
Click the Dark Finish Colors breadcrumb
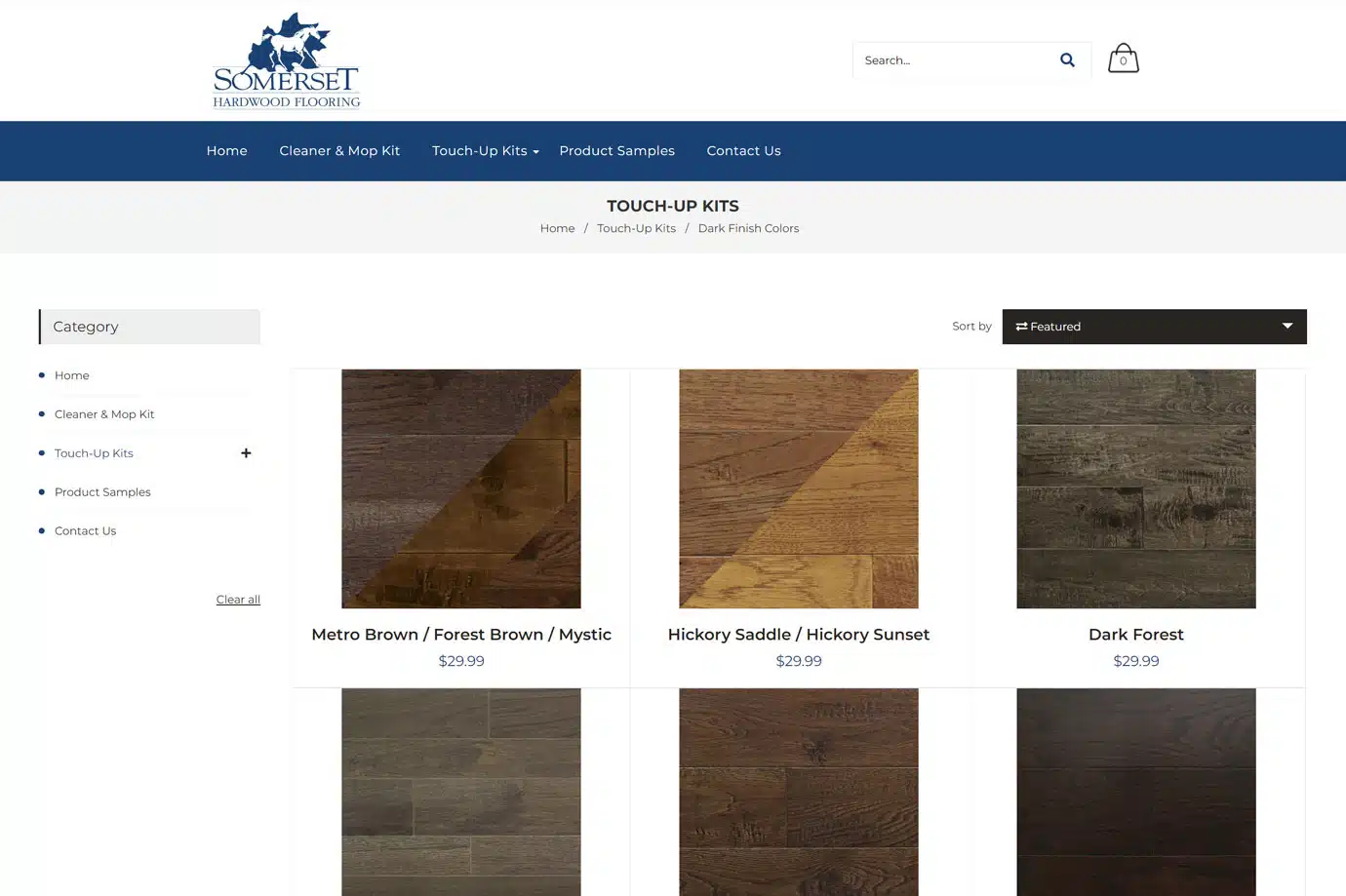[x=748, y=228]
